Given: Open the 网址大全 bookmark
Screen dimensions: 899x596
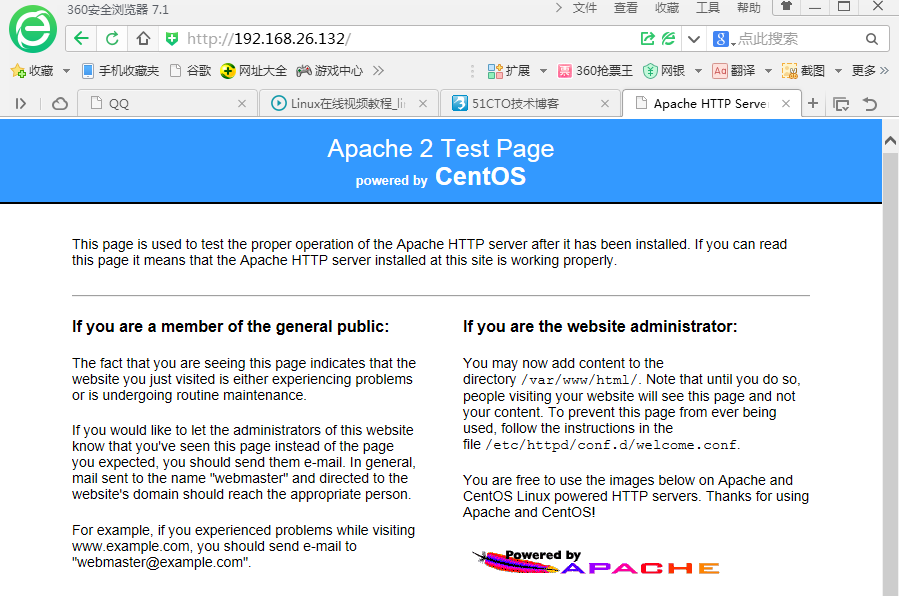Looking at the screenshot, I should 253,71.
